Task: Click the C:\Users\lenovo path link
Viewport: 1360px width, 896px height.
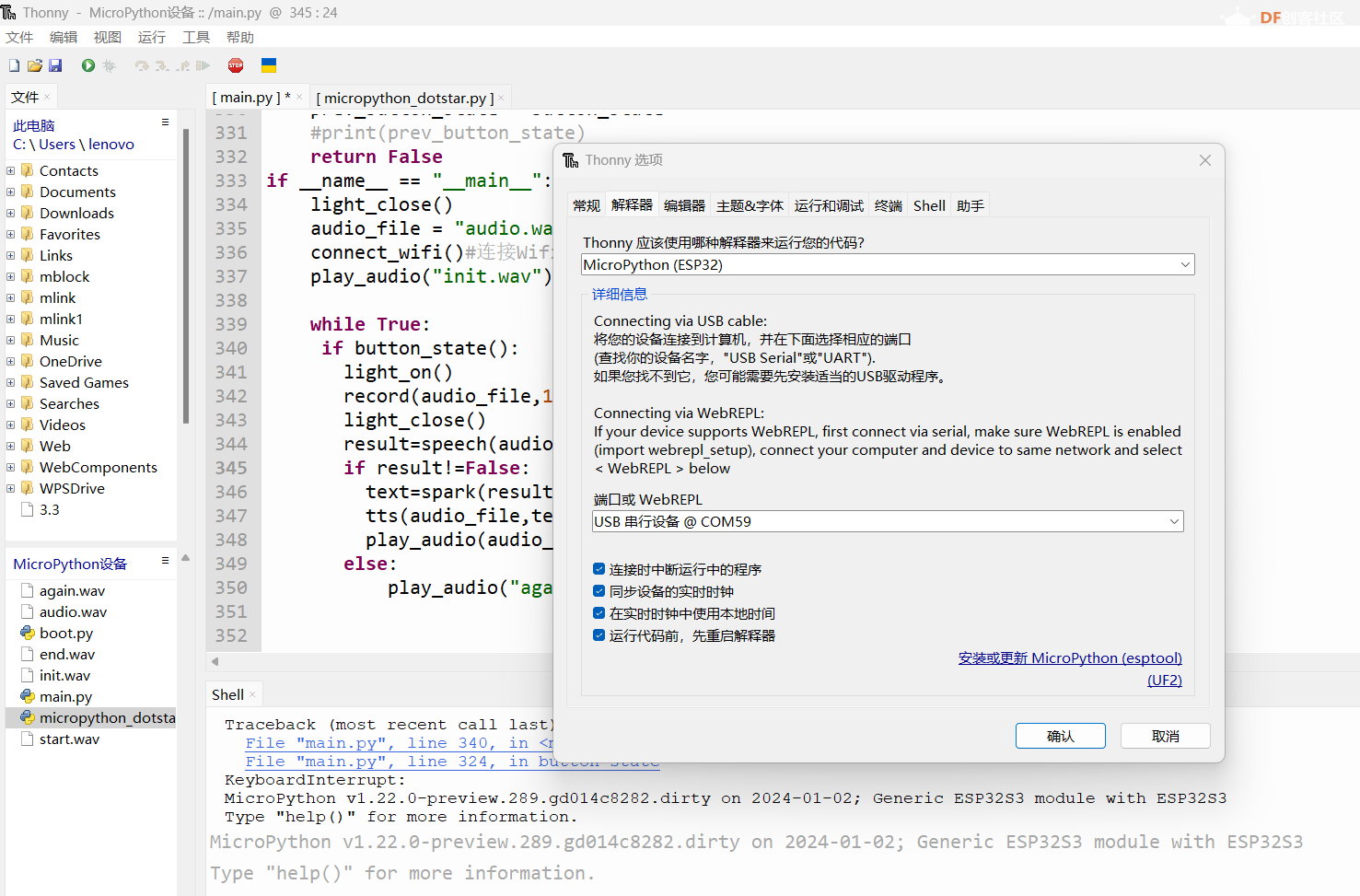Action: click(74, 144)
